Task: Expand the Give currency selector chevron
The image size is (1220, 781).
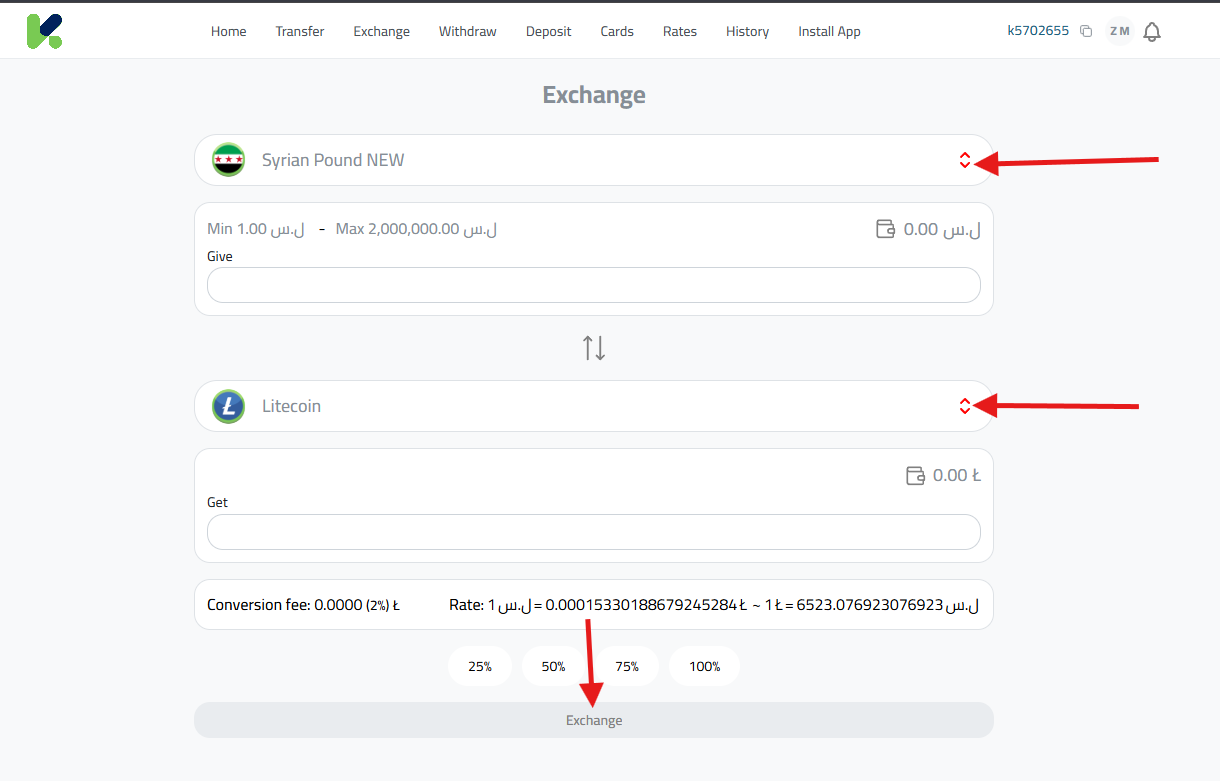Action: (965, 159)
